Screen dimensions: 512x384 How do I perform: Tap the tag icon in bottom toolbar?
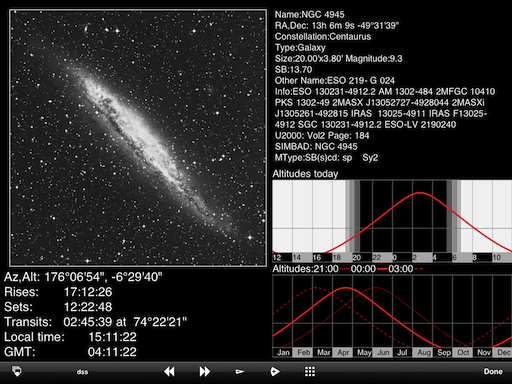(x=17, y=371)
